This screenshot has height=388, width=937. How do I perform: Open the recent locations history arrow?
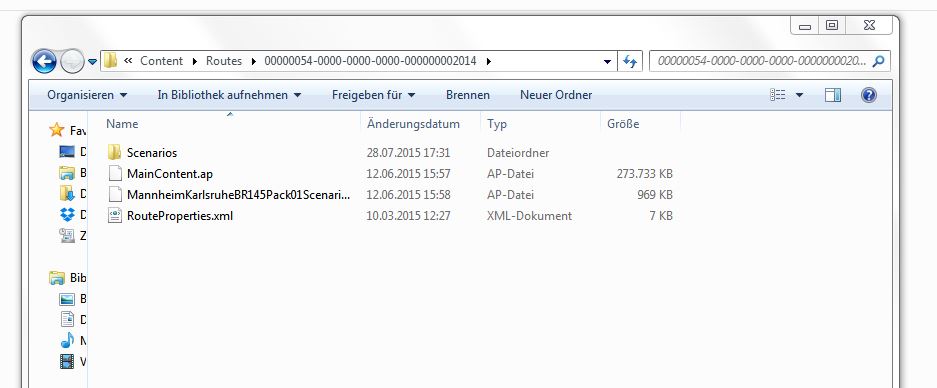tap(92, 62)
